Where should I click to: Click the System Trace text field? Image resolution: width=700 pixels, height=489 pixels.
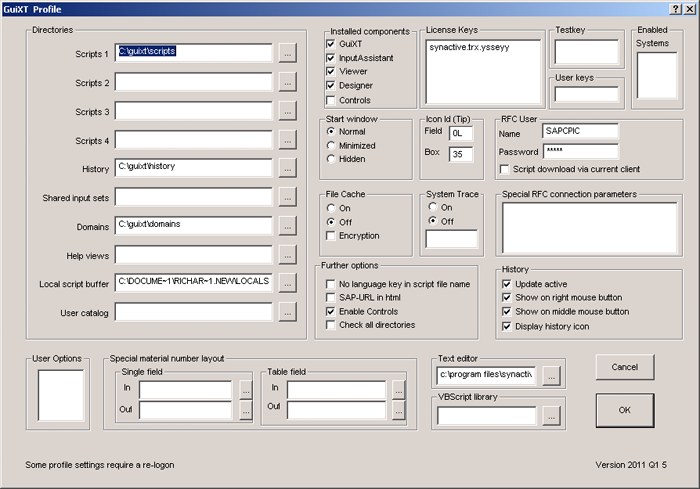[451, 239]
